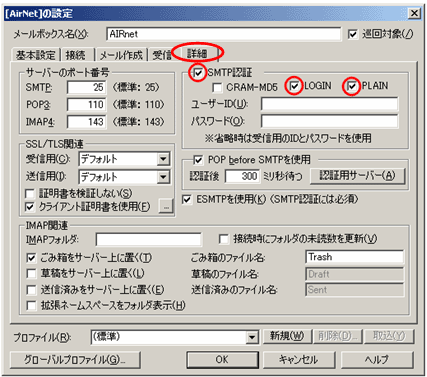
Task: Check 証明書を検証しない option
Action: [30, 193]
